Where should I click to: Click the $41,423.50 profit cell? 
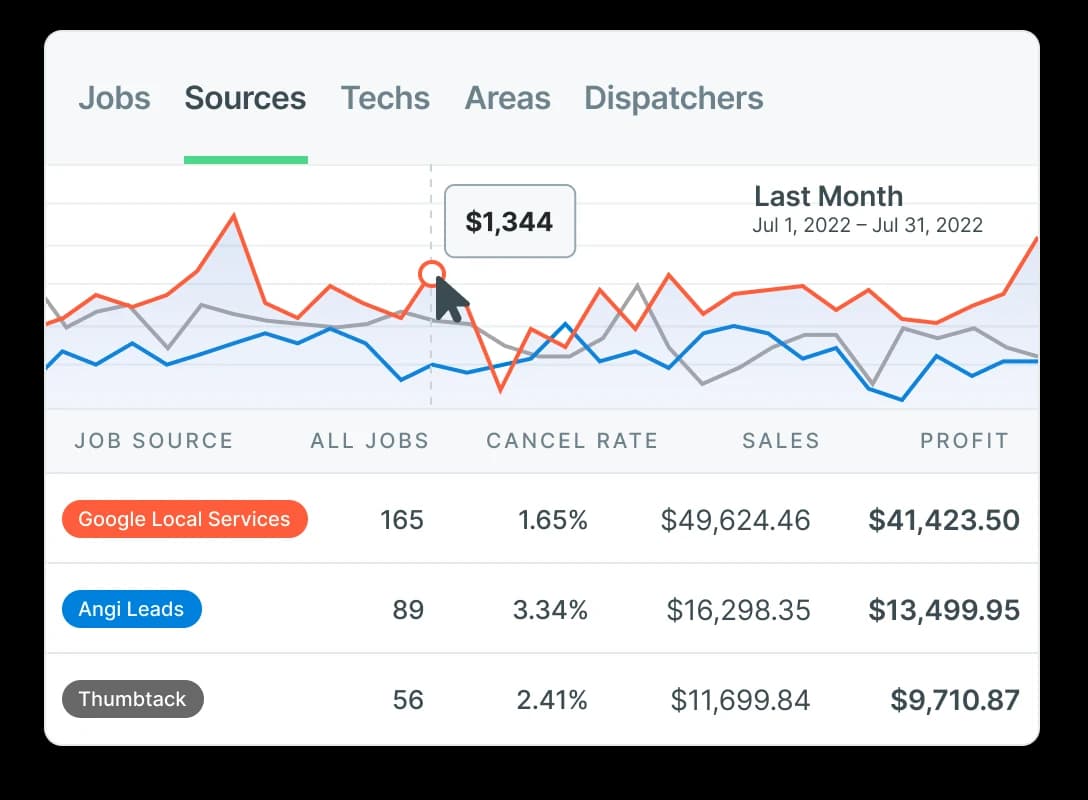944,520
